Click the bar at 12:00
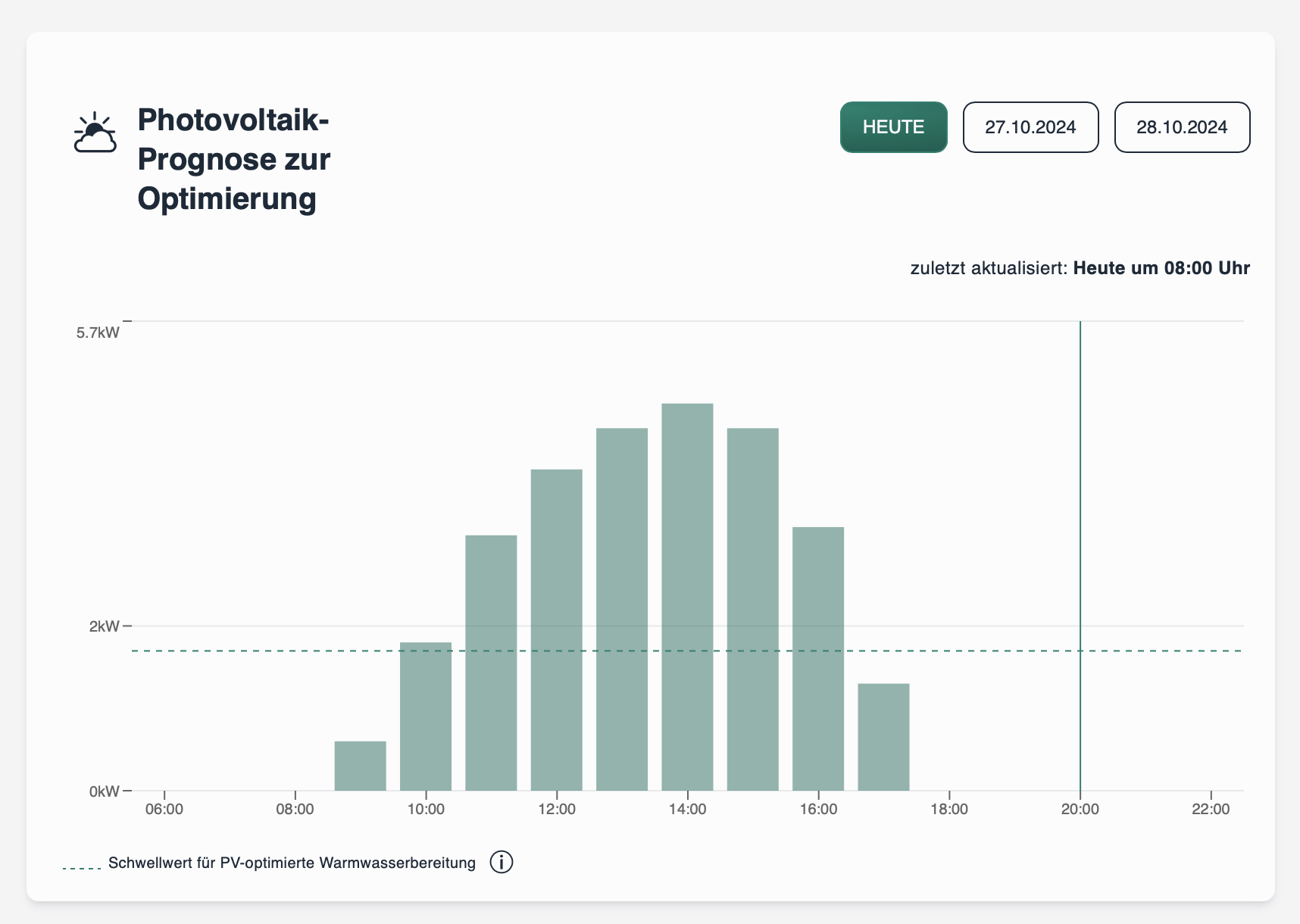Viewport: 1300px width, 924px height. (556, 629)
